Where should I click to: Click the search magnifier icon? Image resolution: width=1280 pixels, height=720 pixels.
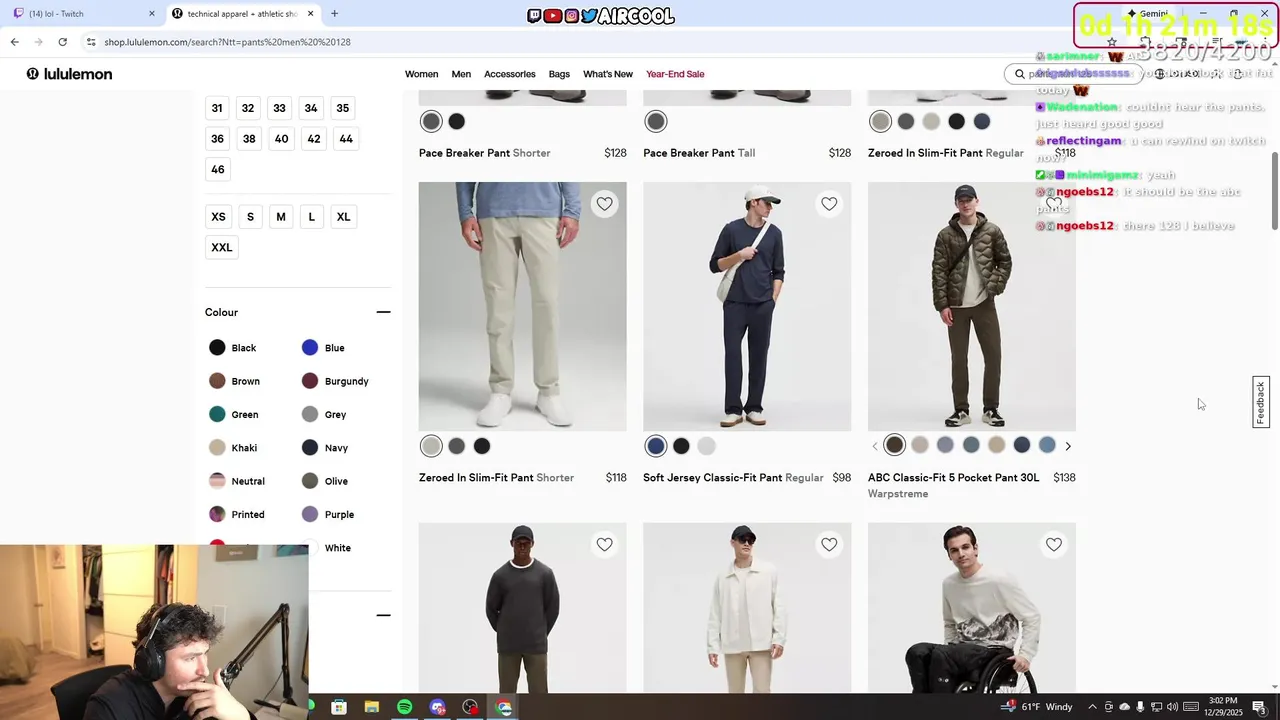click(1019, 74)
